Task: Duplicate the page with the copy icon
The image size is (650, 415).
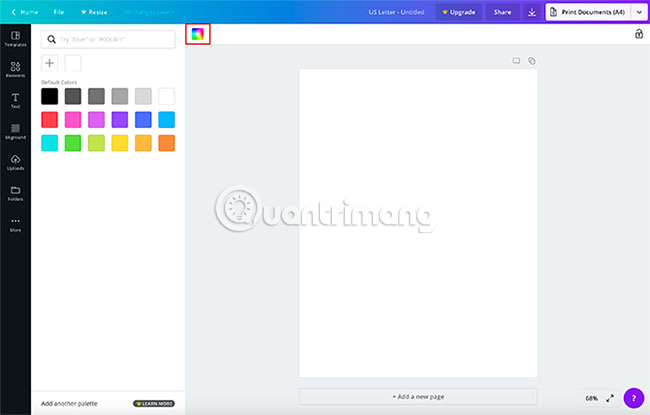Action: point(531,61)
